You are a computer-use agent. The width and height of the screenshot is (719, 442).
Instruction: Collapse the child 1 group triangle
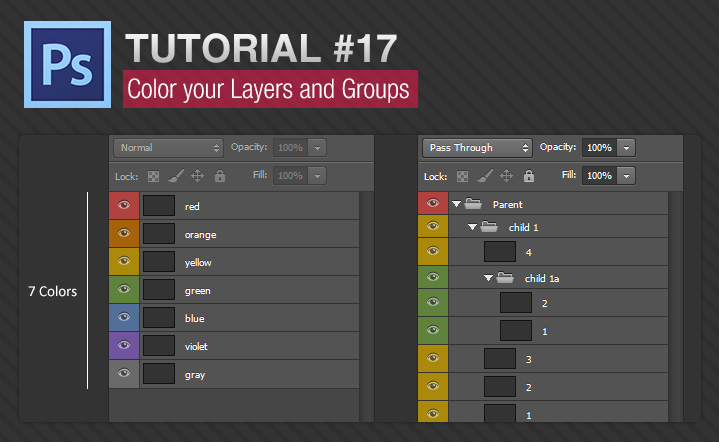(472, 228)
